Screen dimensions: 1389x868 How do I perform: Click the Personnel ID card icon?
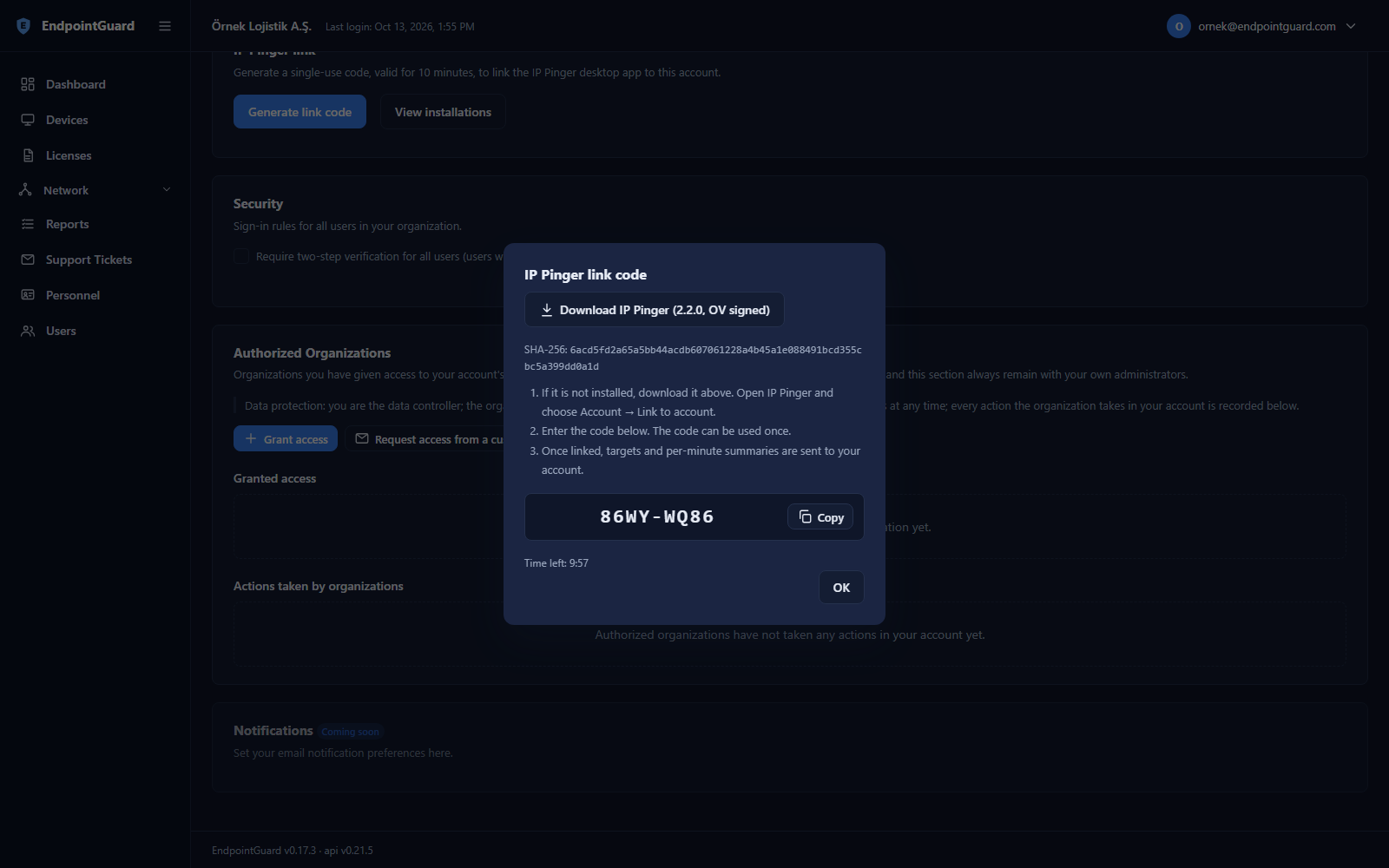click(28, 295)
